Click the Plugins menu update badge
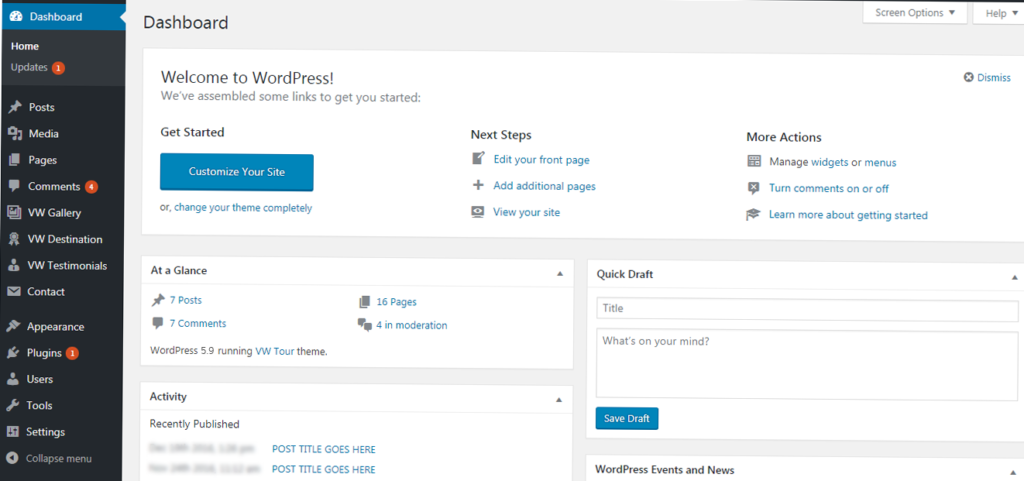 pos(72,353)
